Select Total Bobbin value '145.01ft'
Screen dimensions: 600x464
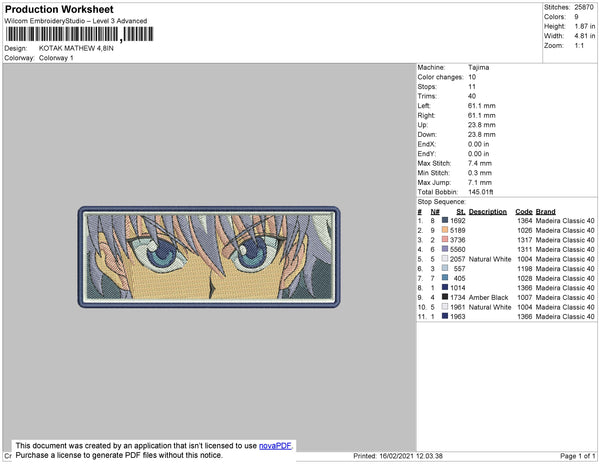point(481,192)
